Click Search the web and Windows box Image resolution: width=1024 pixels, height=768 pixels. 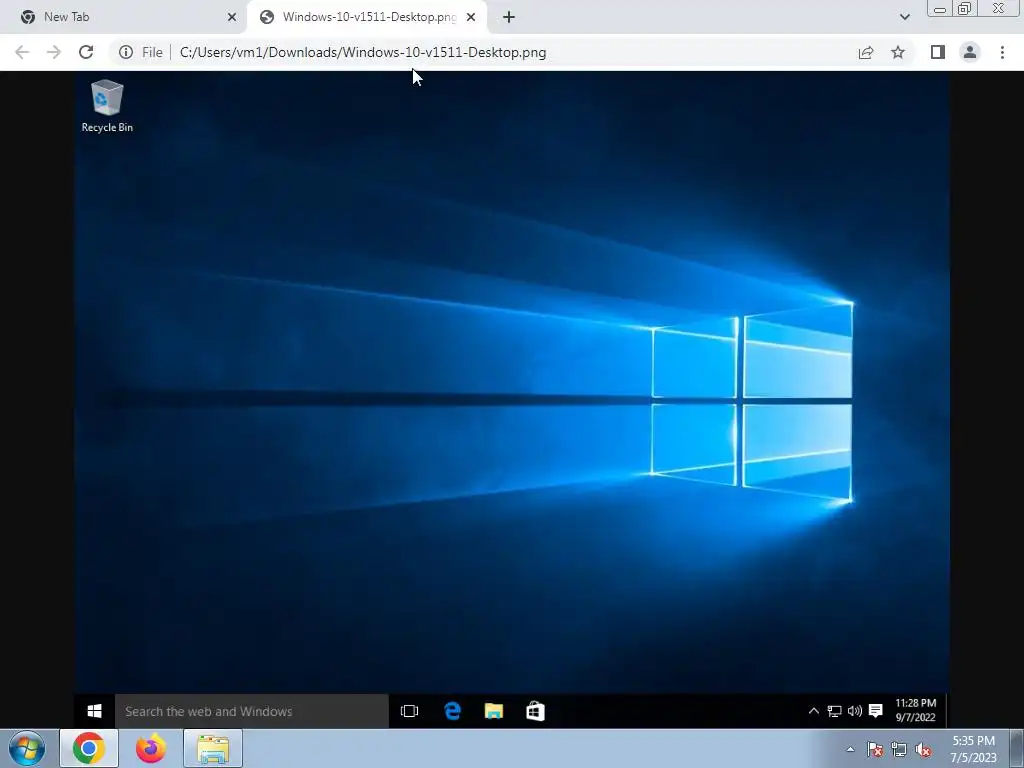pyautogui.click(x=251, y=711)
